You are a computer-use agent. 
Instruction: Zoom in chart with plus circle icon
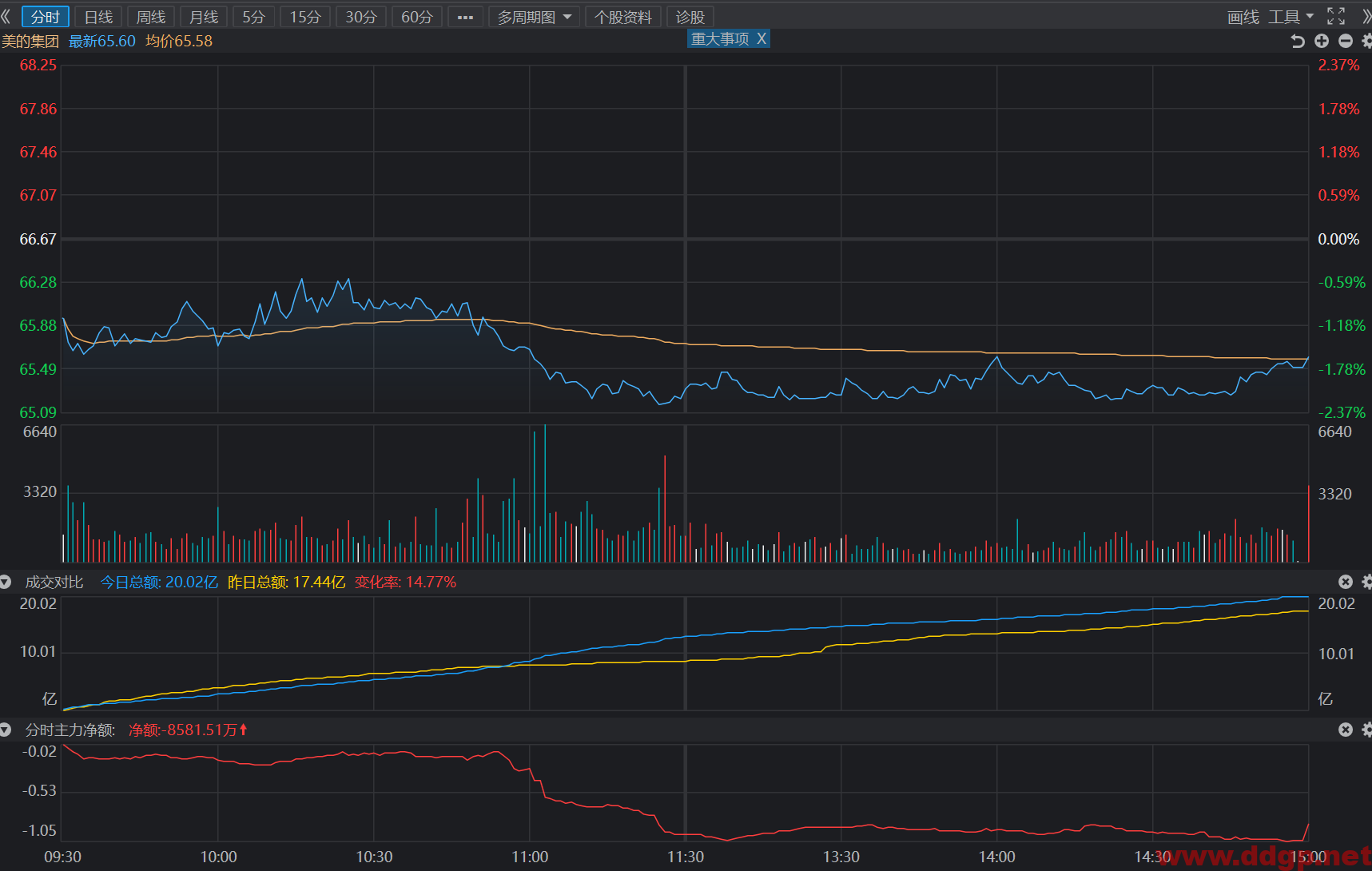[x=1322, y=41]
